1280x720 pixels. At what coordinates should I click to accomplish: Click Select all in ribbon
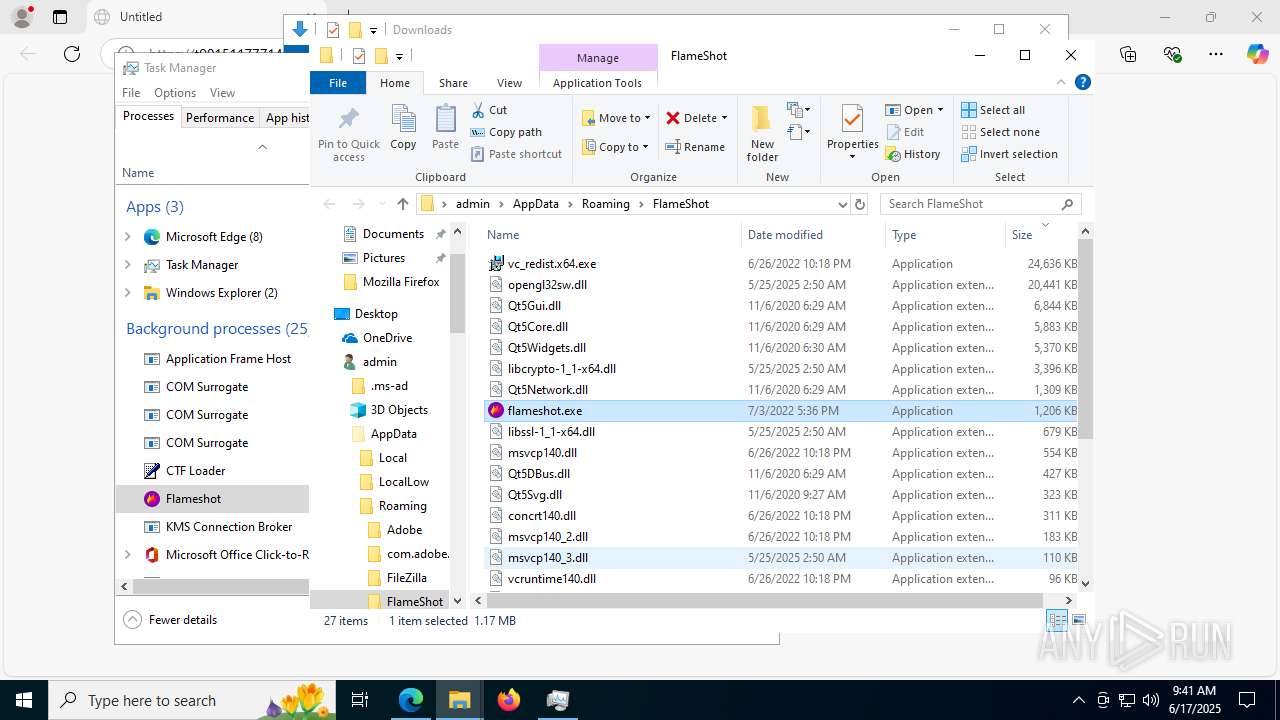click(993, 110)
